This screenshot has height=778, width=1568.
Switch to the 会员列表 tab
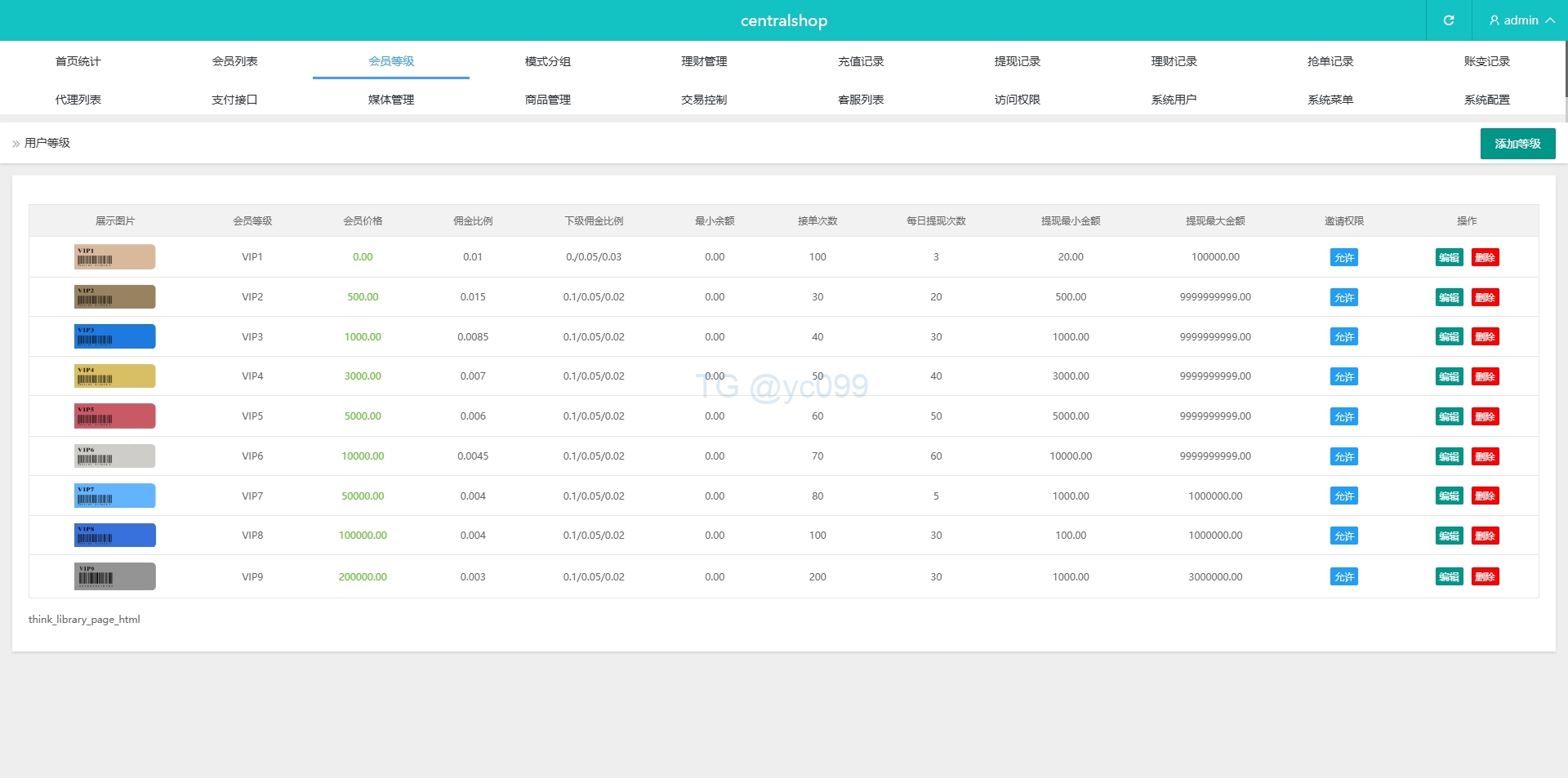pyautogui.click(x=234, y=61)
